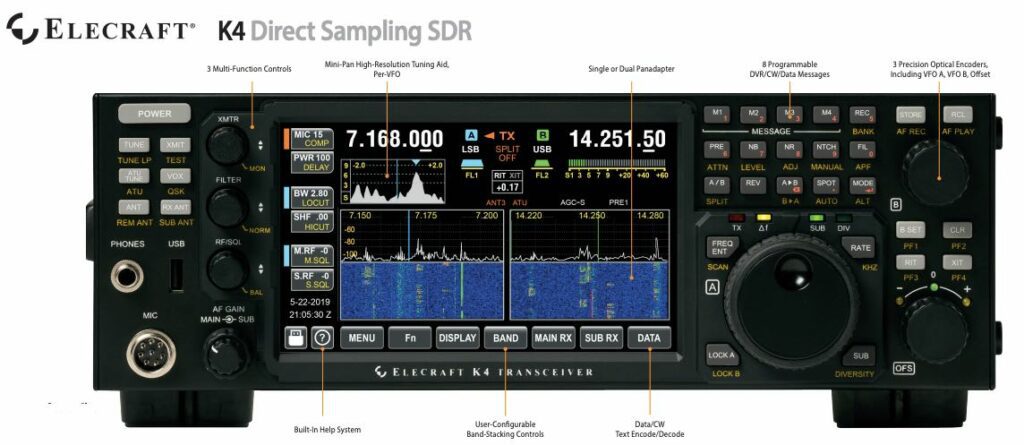Image resolution: width=1024 pixels, height=445 pixels.
Task: Open the BW 2.80 LOCUT soft control
Action: tap(312, 199)
